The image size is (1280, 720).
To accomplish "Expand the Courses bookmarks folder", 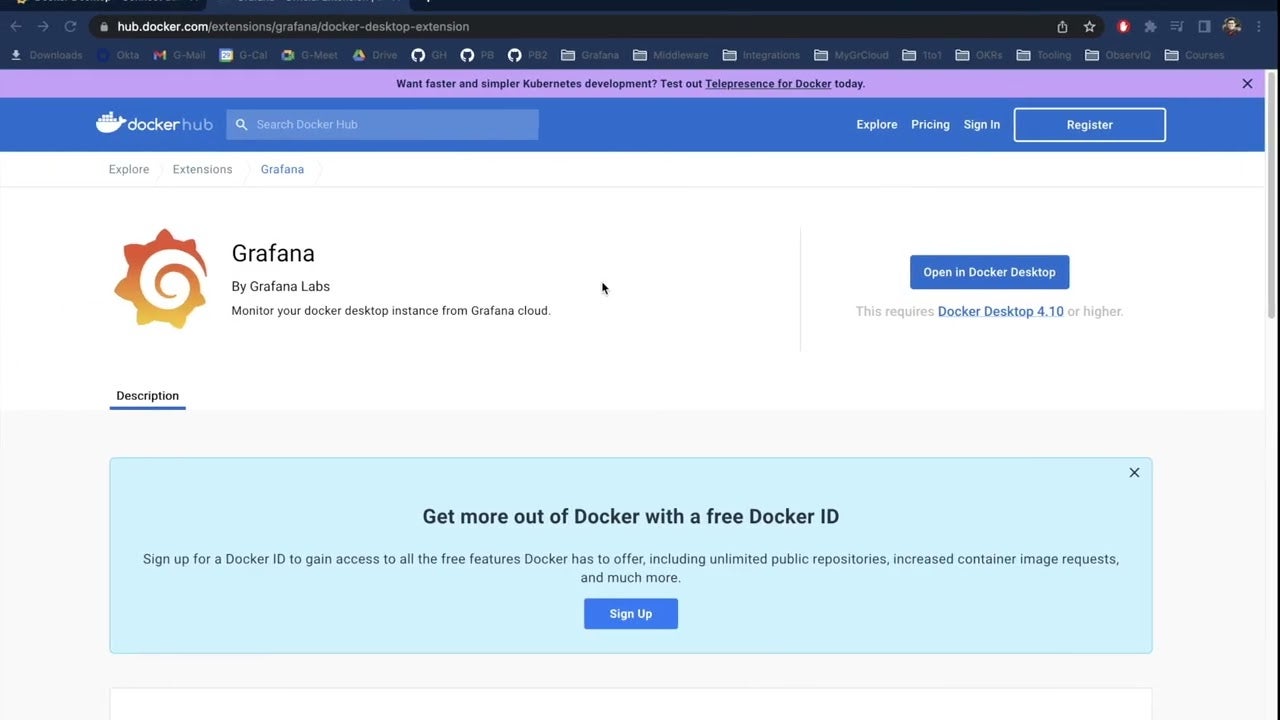I will click(x=1194, y=55).
